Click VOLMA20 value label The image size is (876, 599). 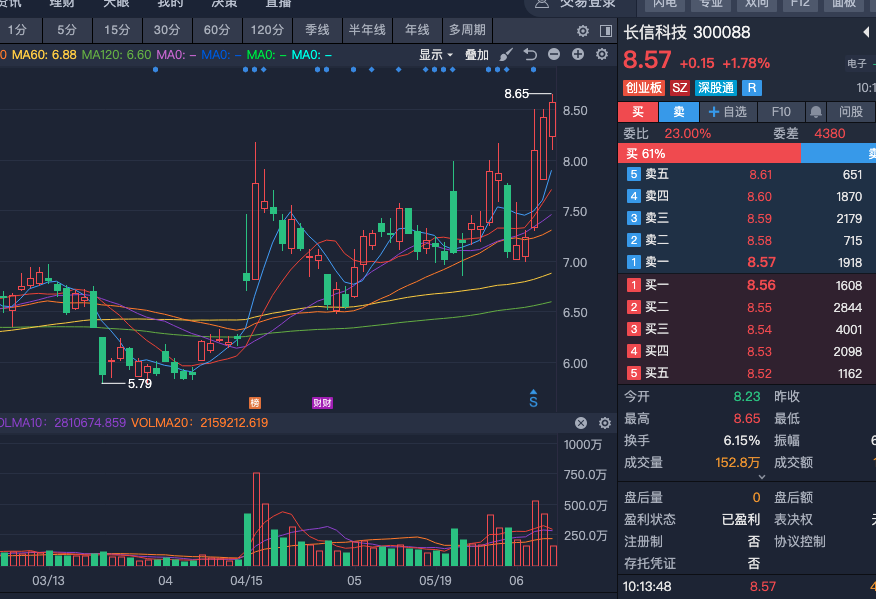199,423
